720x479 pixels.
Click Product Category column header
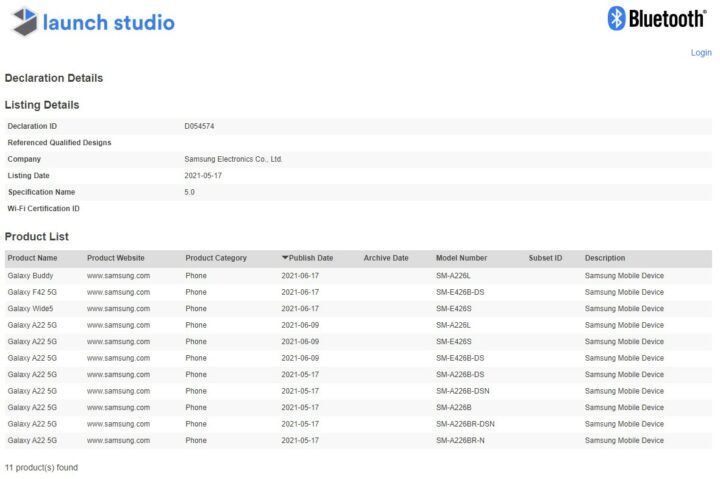216,258
